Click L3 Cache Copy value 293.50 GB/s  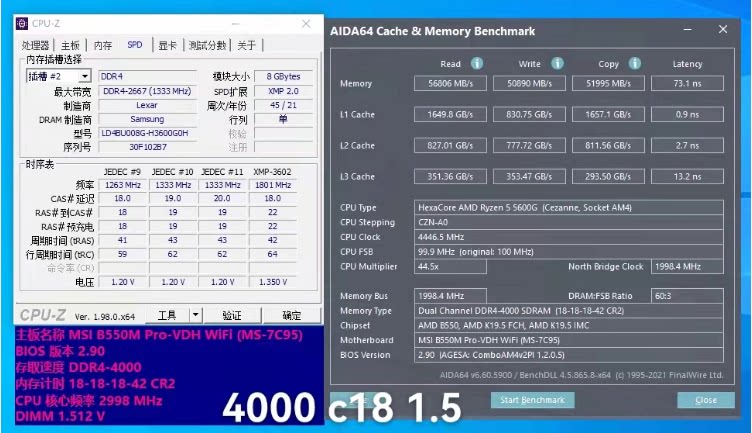pos(608,176)
